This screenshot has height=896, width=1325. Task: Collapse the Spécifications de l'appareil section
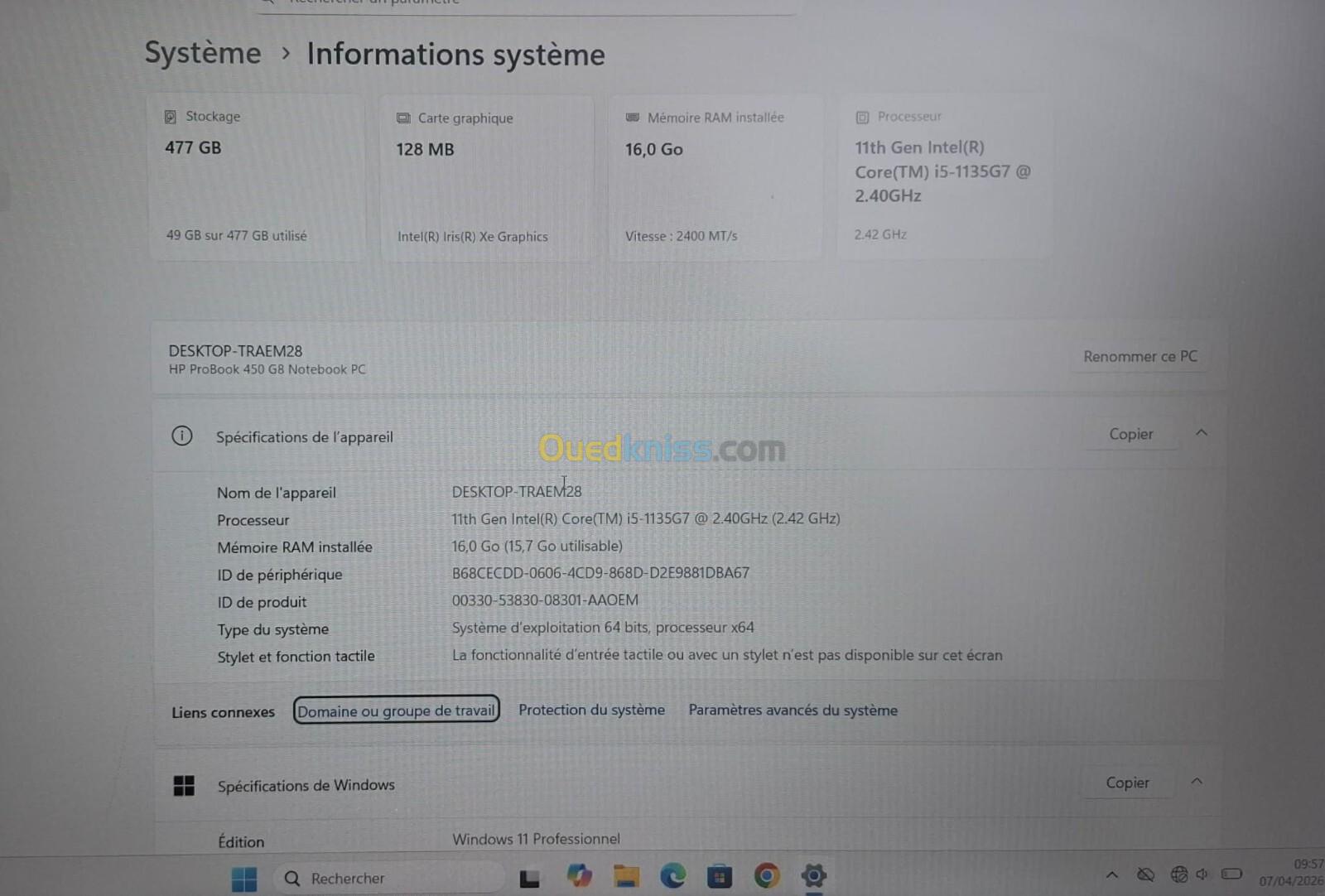point(1202,432)
